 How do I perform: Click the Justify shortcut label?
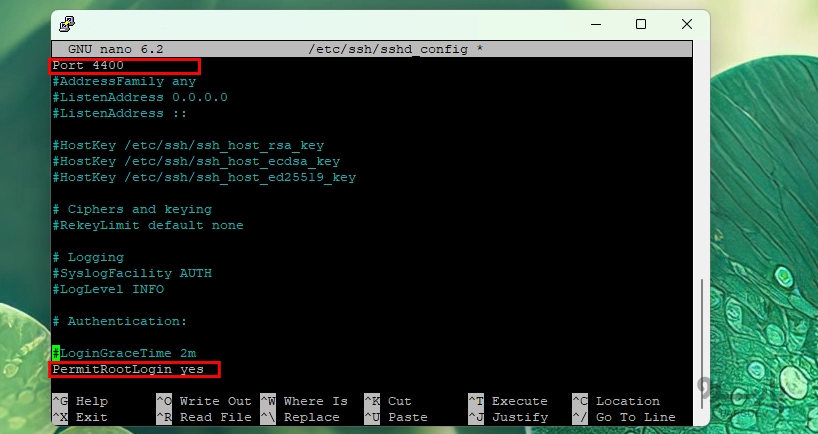pyautogui.click(x=519, y=417)
